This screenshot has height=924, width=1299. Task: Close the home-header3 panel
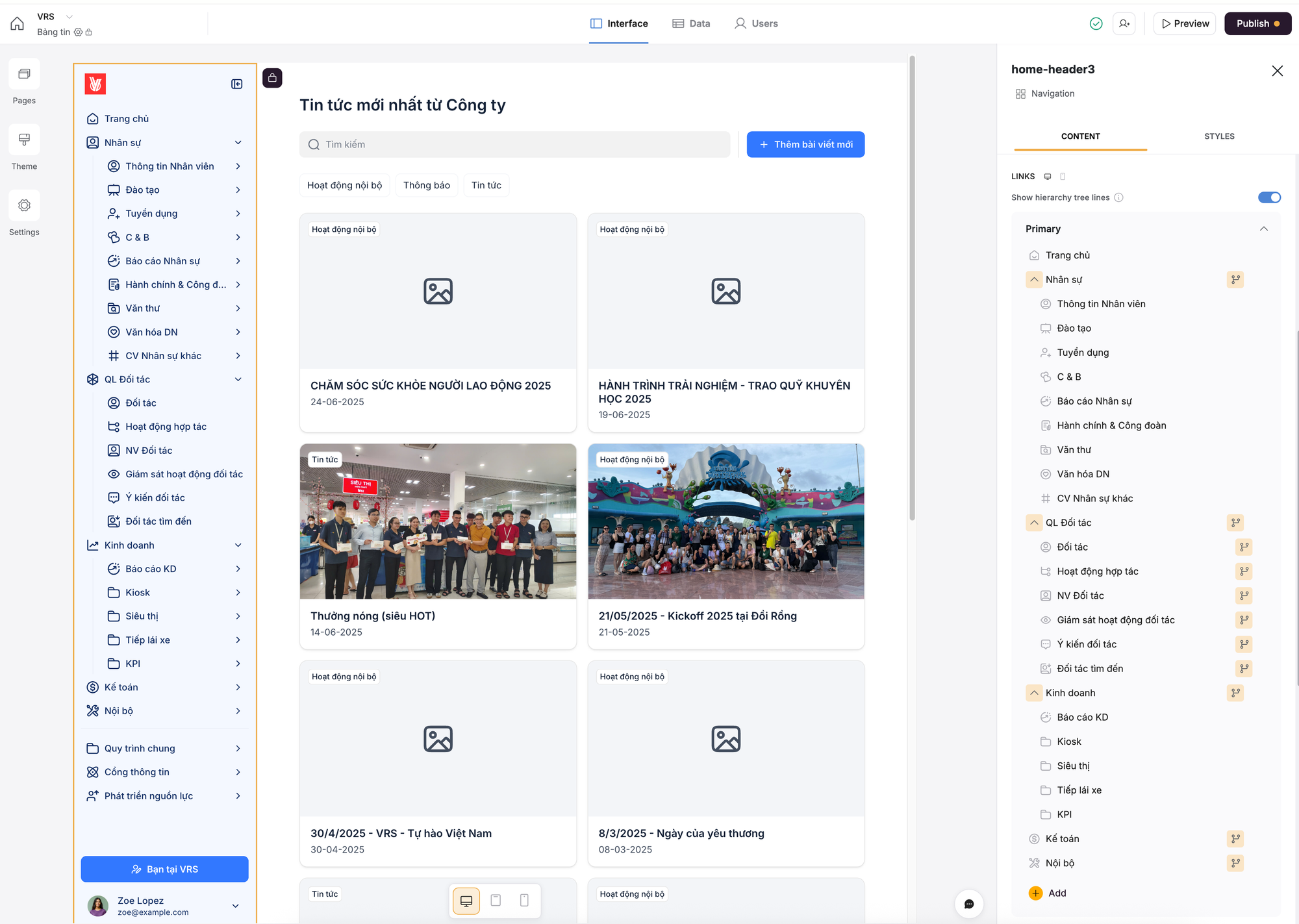coord(1277,71)
